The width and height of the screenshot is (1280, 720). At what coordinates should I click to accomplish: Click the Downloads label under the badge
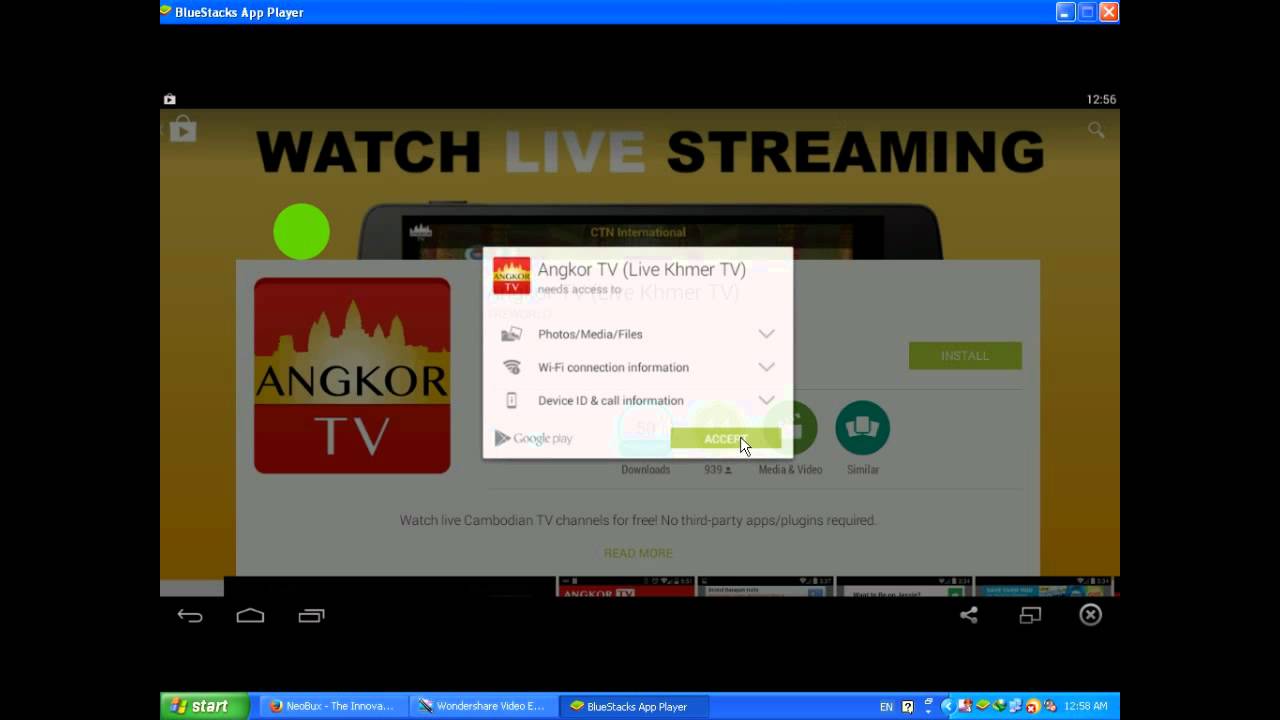(x=645, y=470)
